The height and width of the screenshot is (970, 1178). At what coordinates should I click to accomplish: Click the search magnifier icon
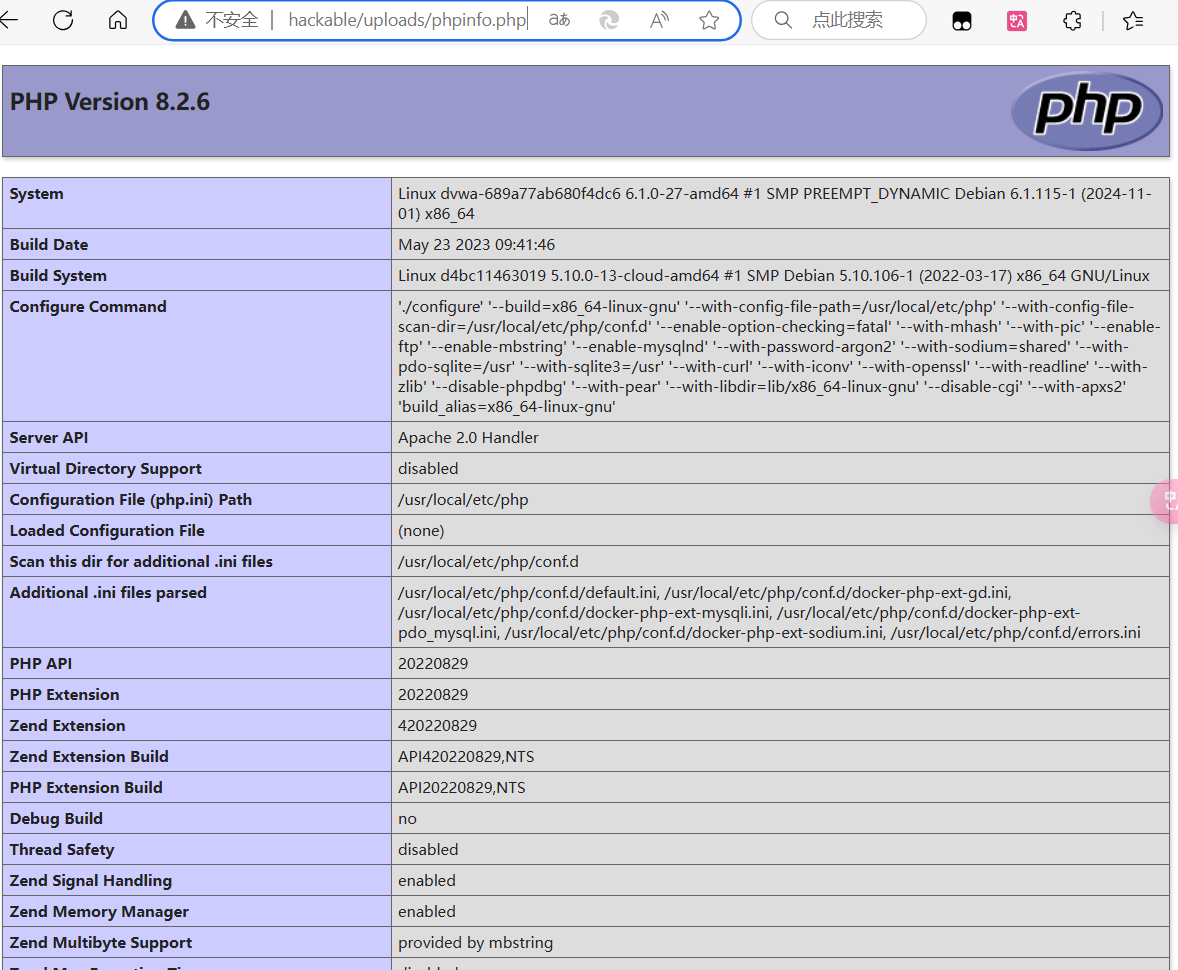click(783, 20)
